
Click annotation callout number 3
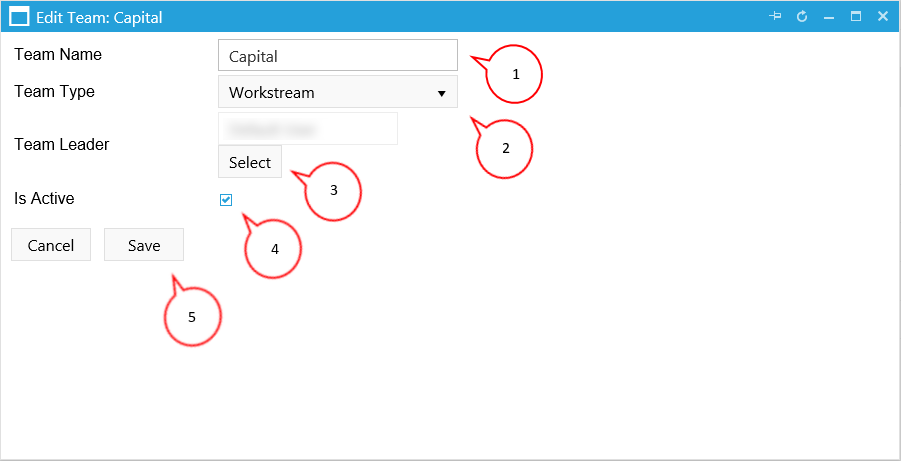(333, 190)
